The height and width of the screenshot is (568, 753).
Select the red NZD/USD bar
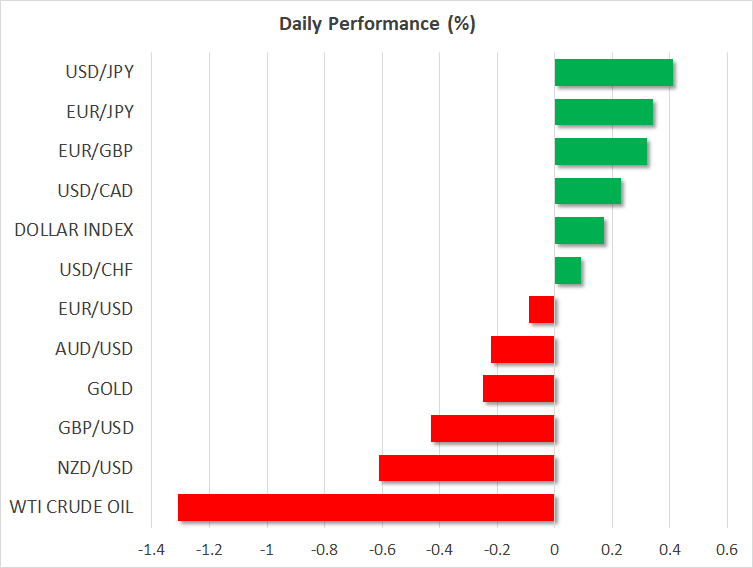coord(466,468)
